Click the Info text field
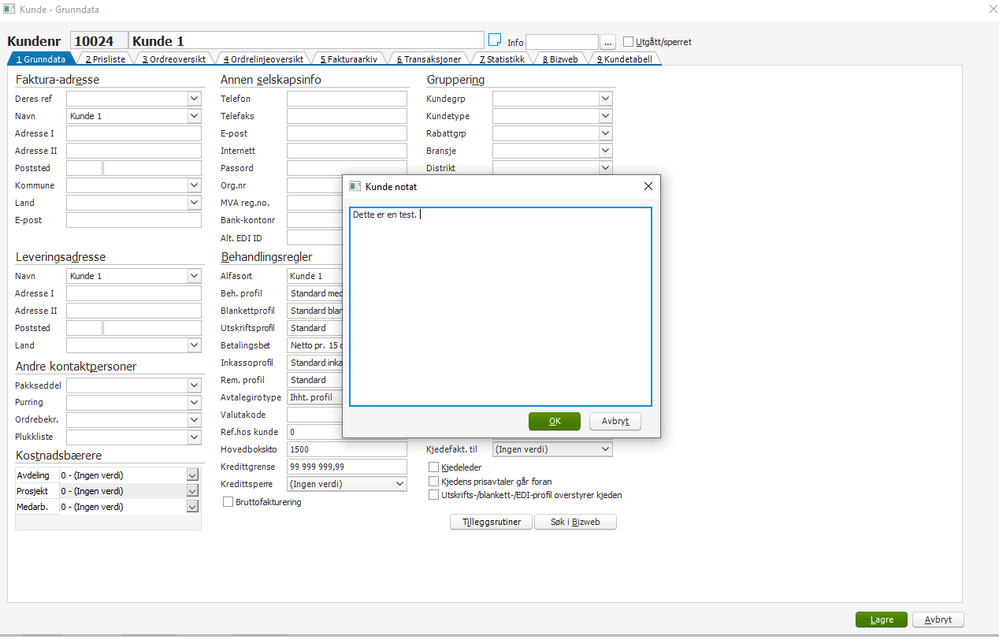Screen dimensions: 999x637 point(562,42)
